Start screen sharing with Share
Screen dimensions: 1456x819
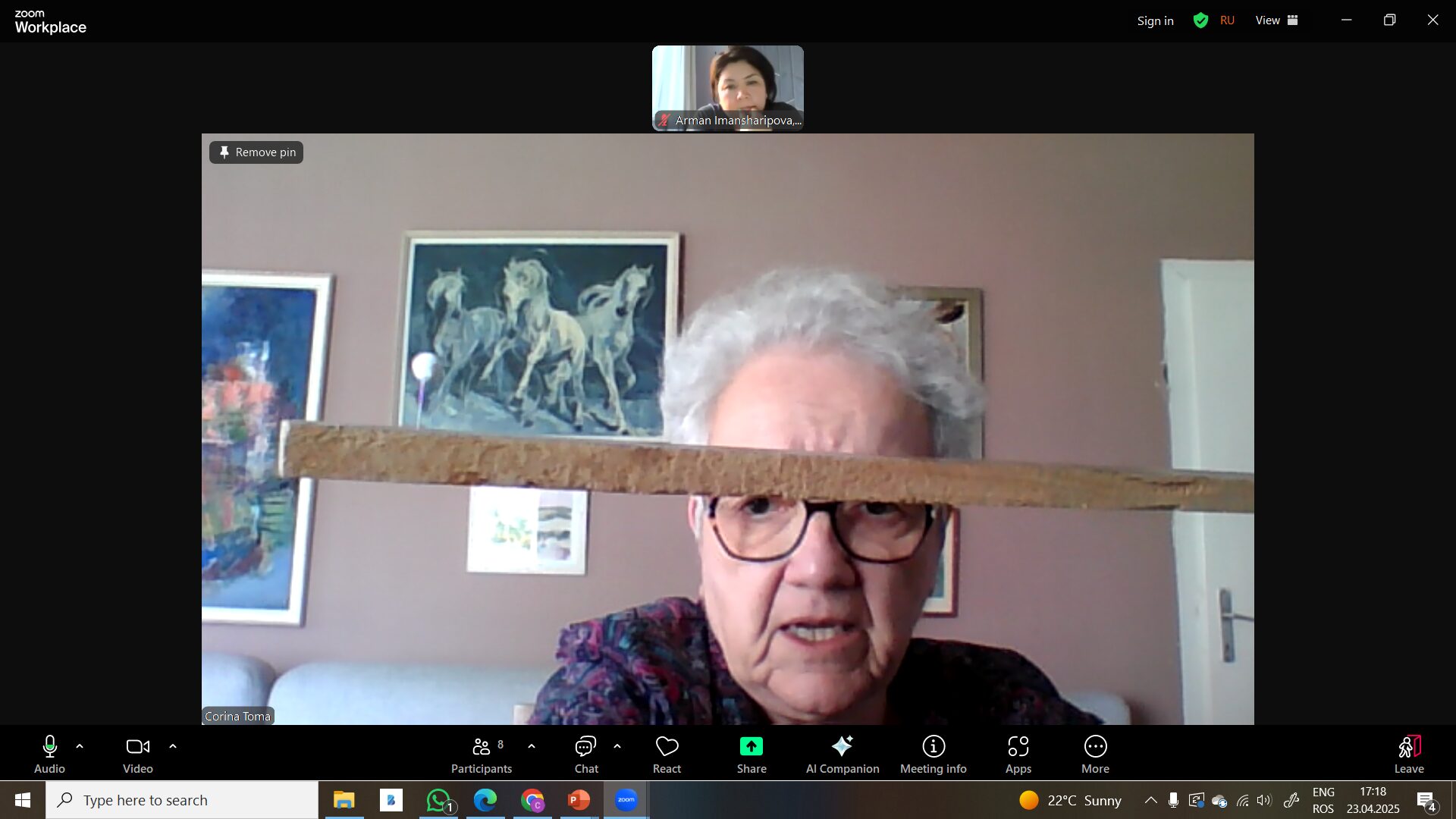coord(752,755)
